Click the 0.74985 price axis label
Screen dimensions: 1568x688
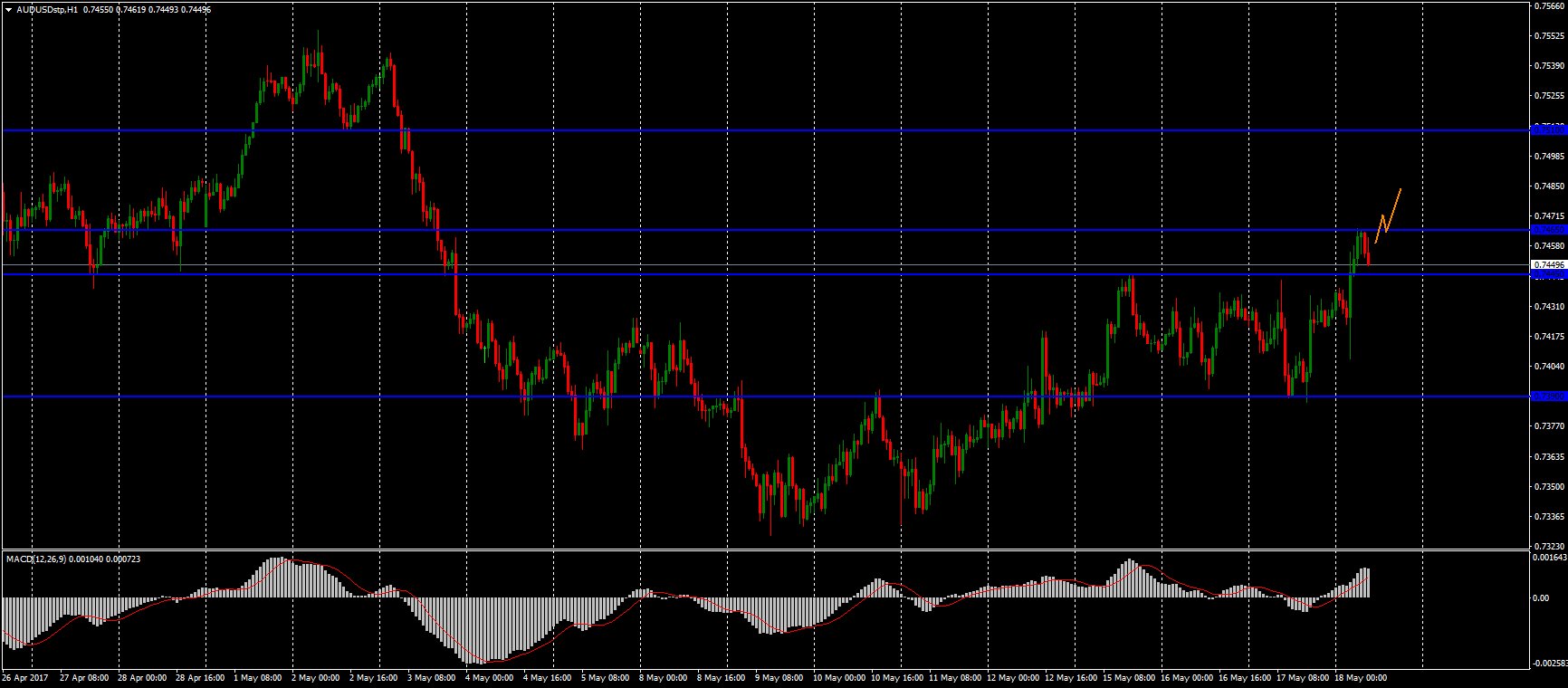(1550, 157)
